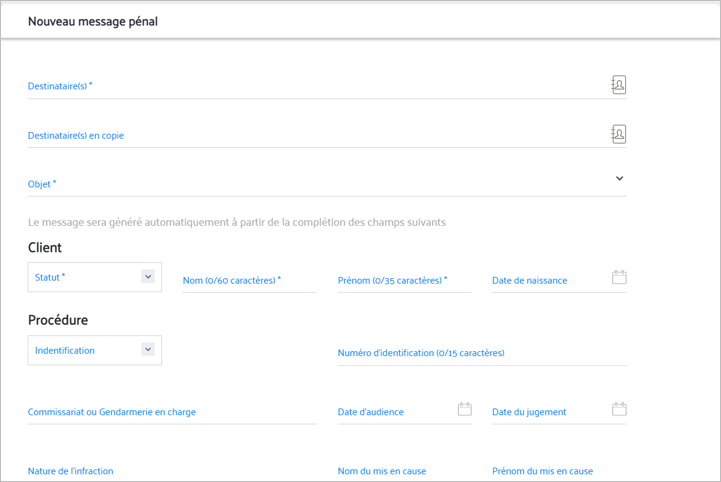Open calendar for Date du jugement

coord(619,409)
